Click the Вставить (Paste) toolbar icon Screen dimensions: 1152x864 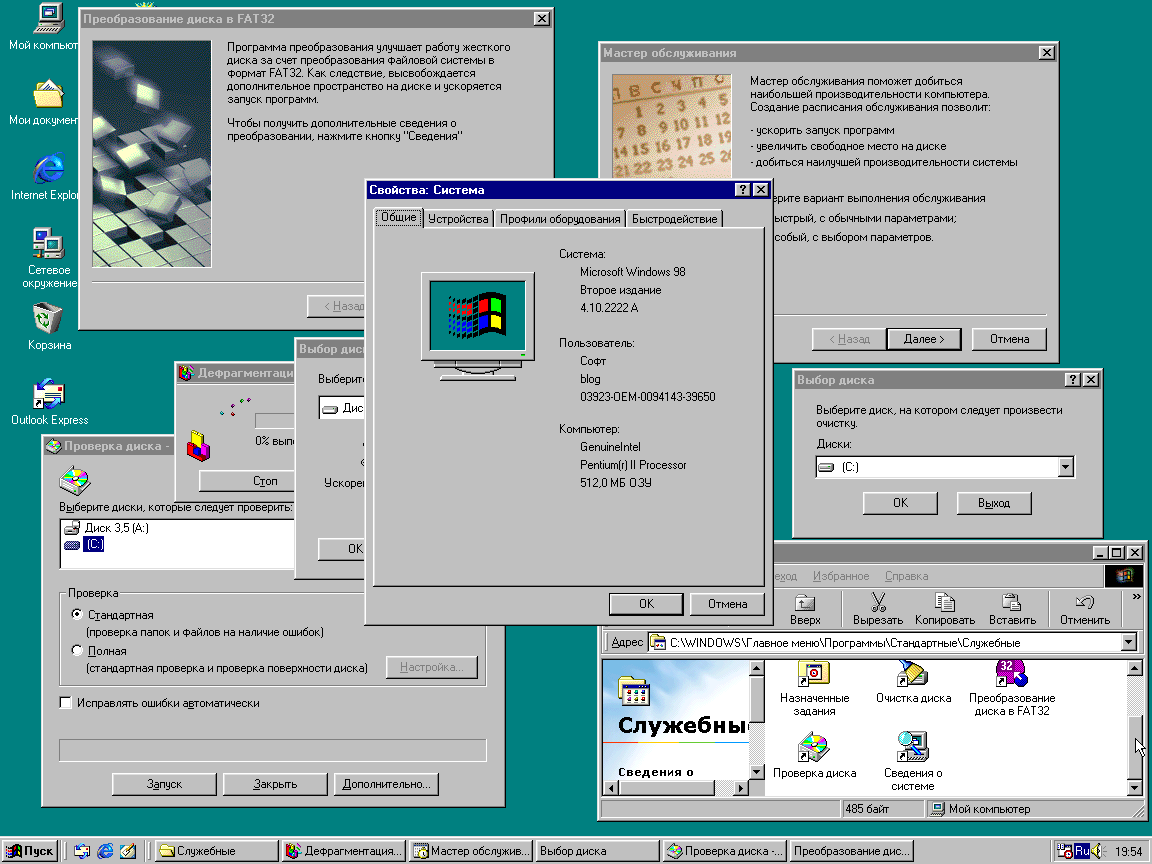tap(1012, 602)
